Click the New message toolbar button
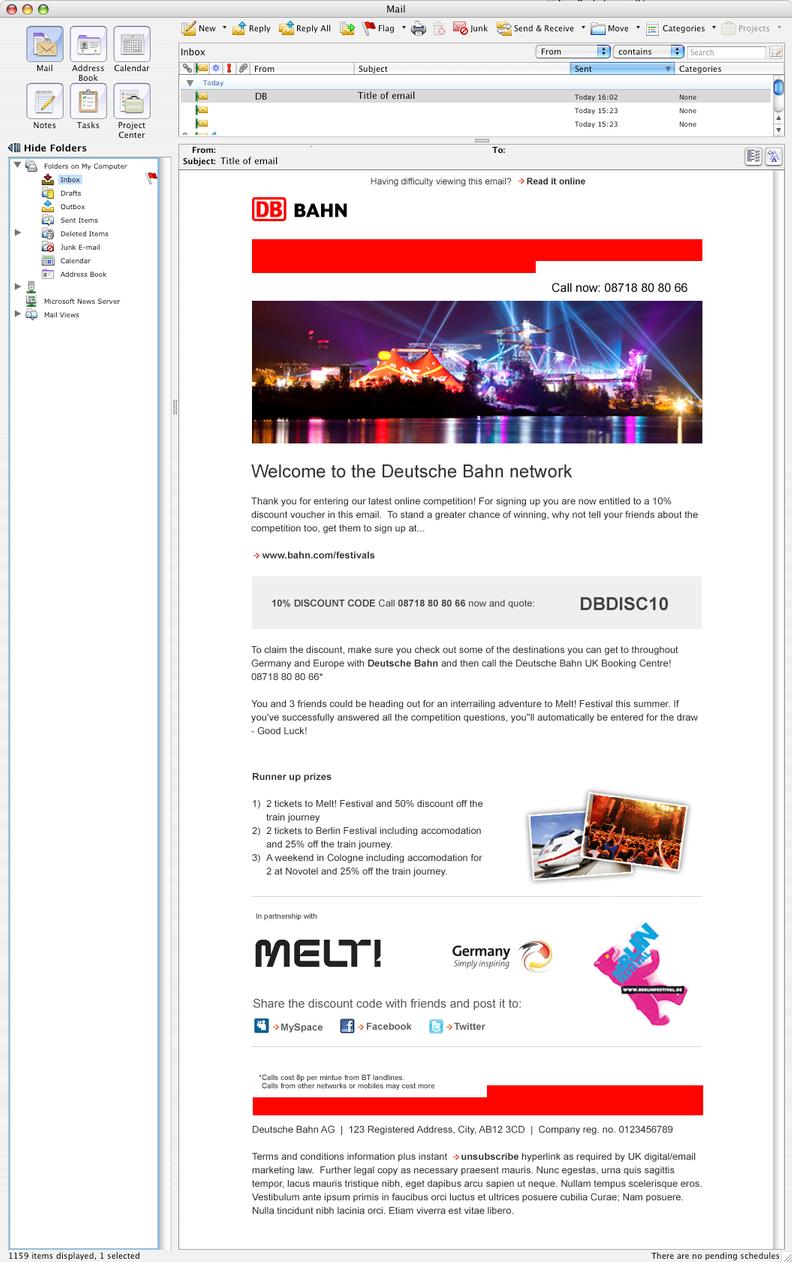Image resolution: width=792 pixels, height=1262 pixels. [x=198, y=28]
